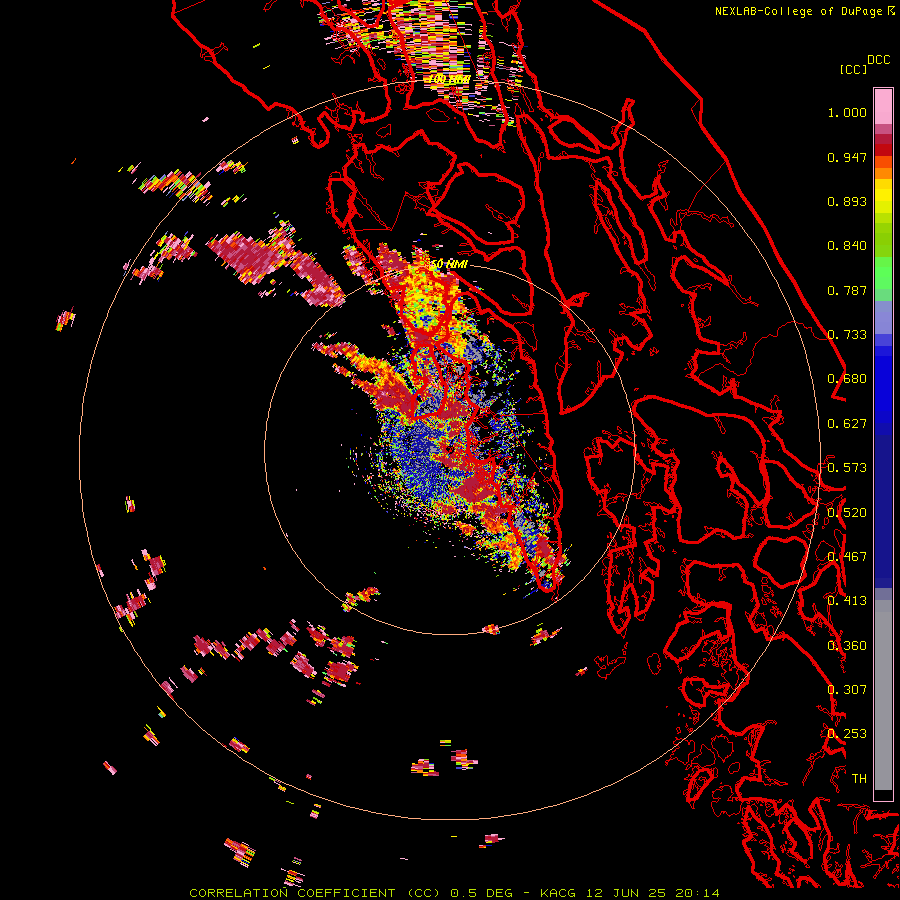The height and width of the screenshot is (900, 900).
Task: Click the DCC label above the color scale
Action: (x=878, y=60)
